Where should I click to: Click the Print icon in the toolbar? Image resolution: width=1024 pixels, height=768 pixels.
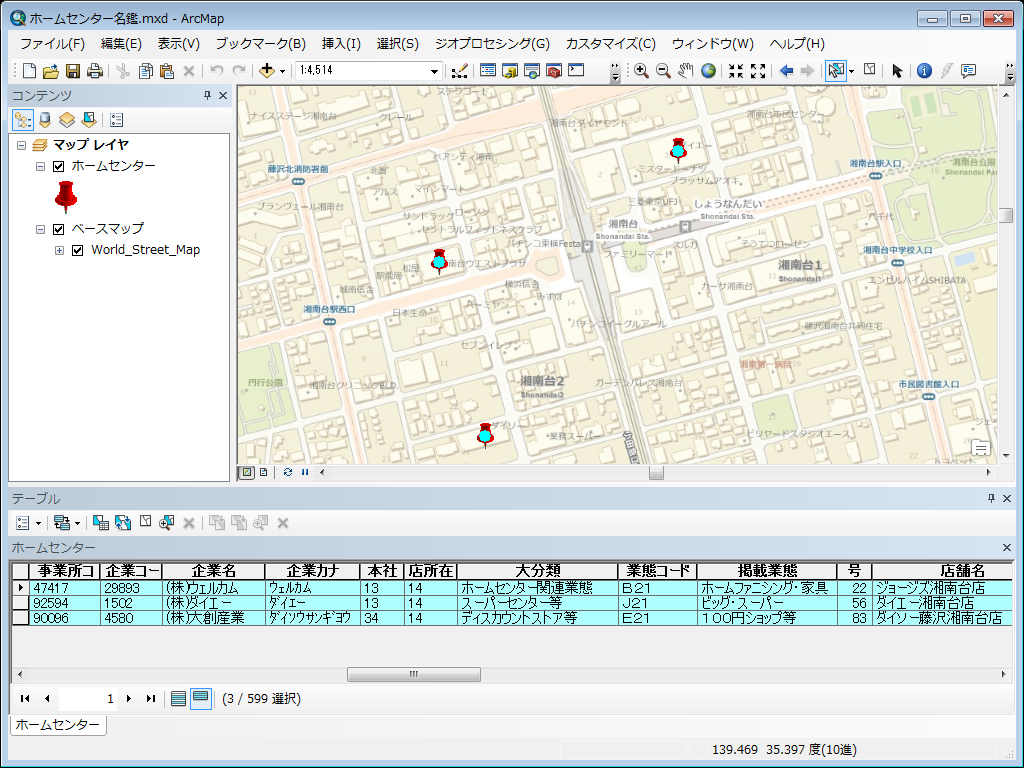(95, 71)
